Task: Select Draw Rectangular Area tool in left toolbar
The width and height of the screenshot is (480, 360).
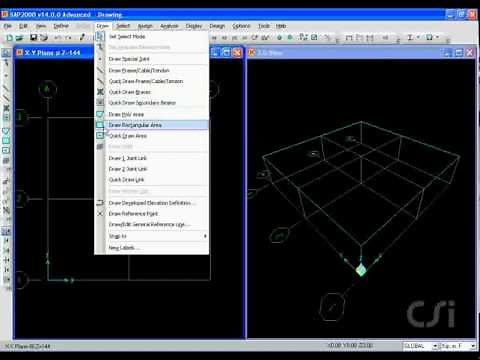Action: click(x=6, y=141)
